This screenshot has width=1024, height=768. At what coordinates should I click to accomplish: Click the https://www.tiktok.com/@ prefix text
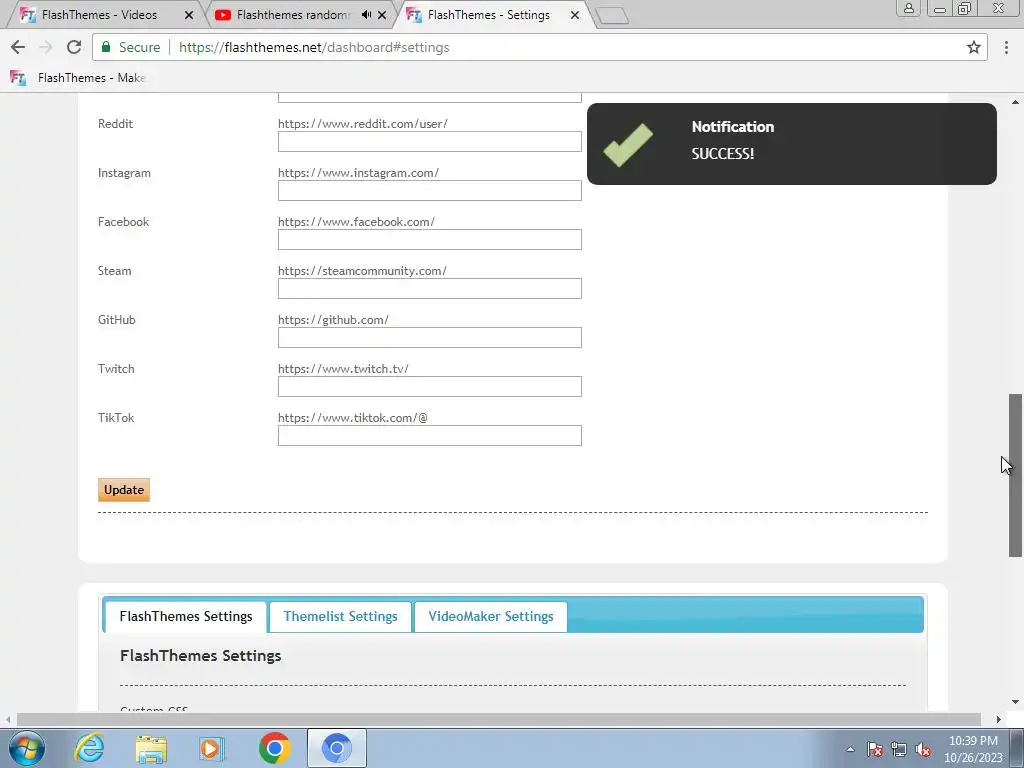coord(353,418)
